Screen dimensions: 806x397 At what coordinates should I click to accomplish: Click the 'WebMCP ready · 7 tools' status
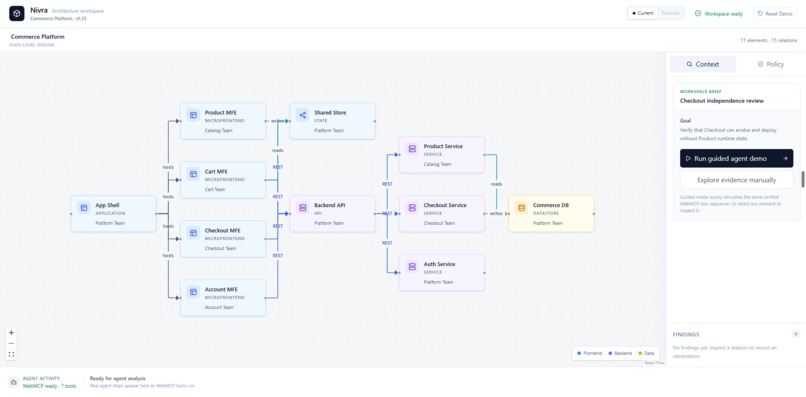click(49, 386)
